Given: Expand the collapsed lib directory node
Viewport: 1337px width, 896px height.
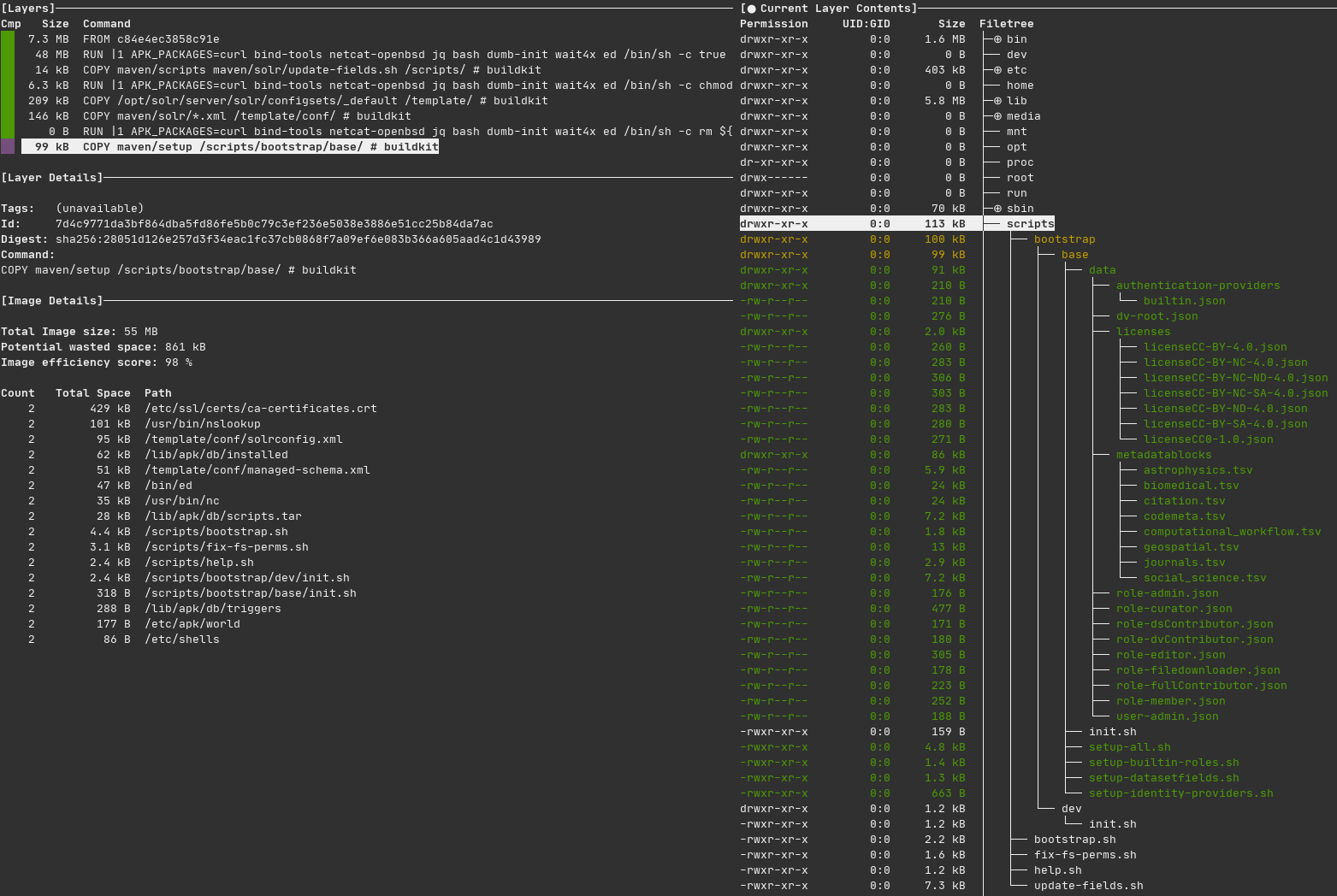Looking at the screenshot, I should tap(997, 101).
